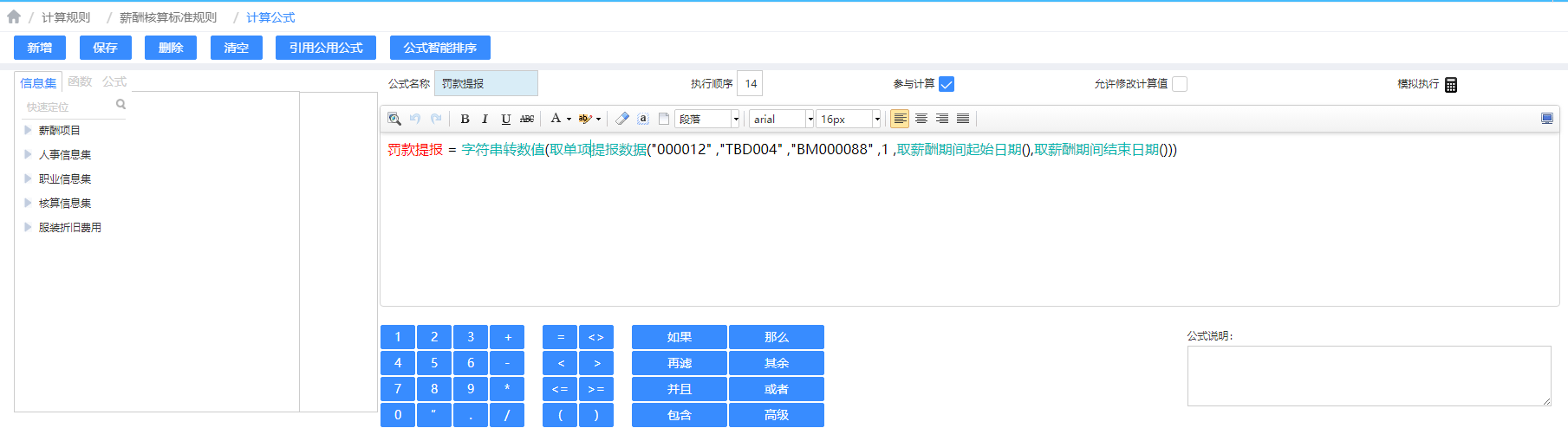Click the 公式智能排序 button

(x=440, y=48)
